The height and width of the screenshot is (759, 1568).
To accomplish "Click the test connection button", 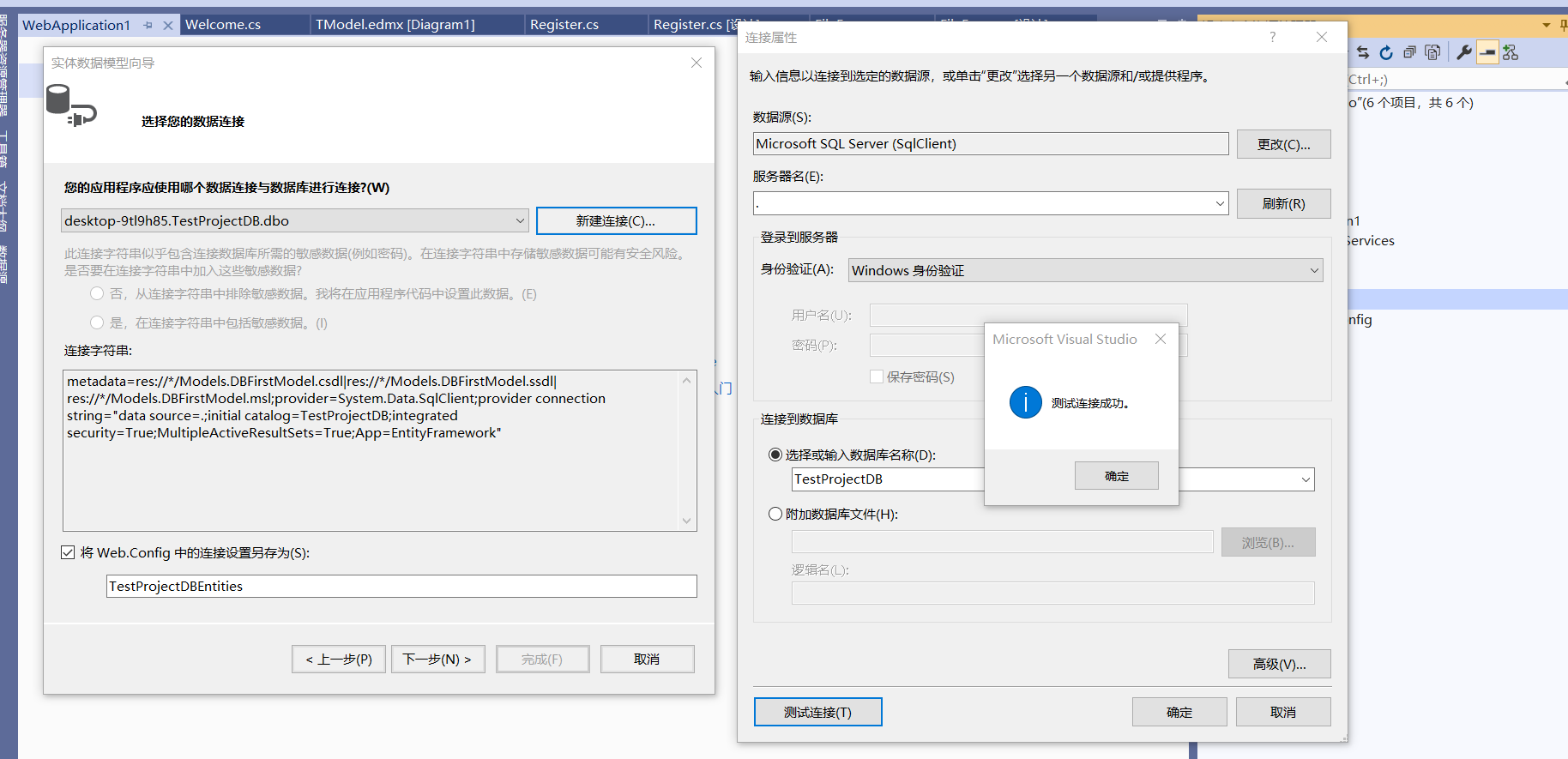I will point(817,712).
